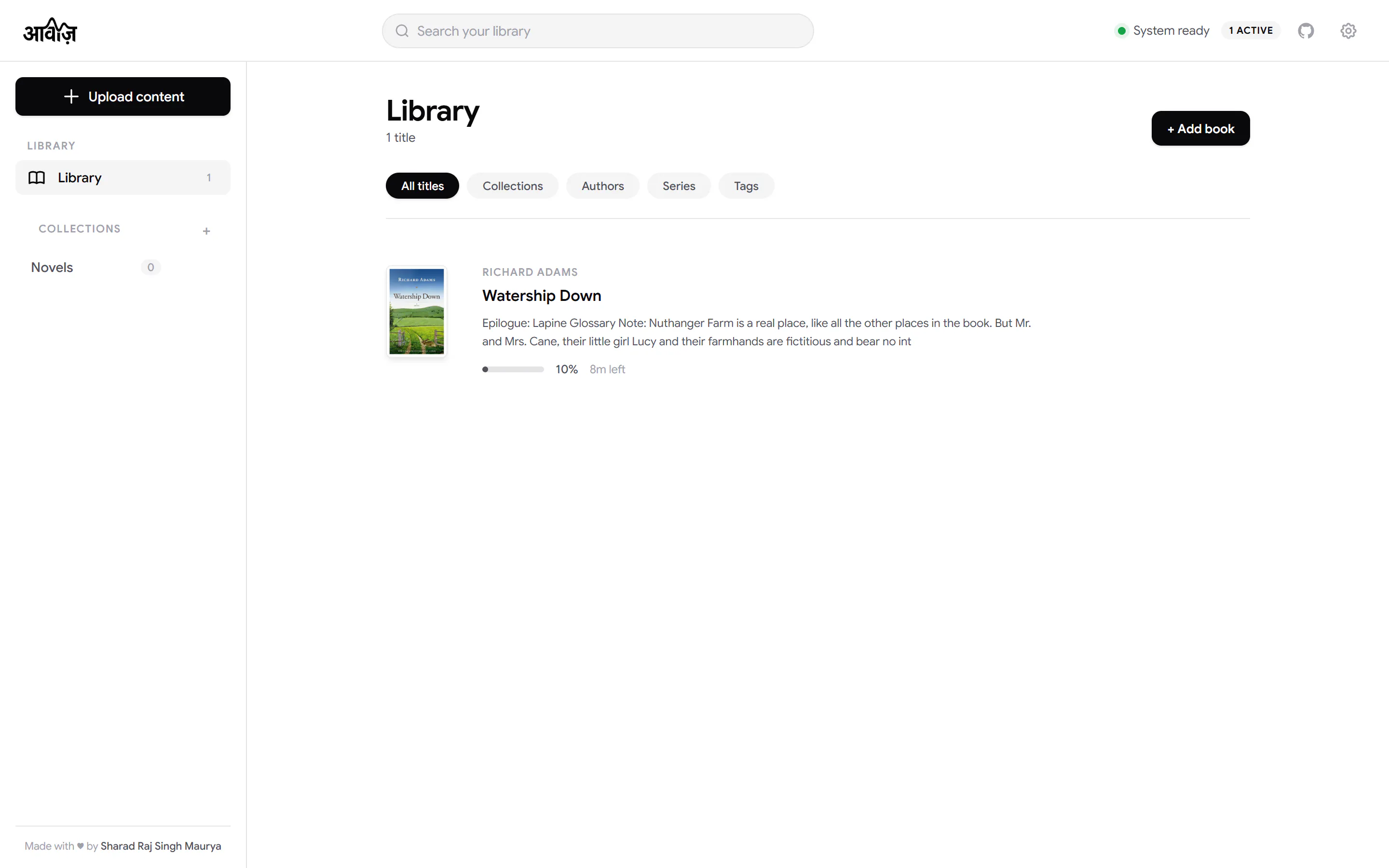Click the RICHARD ADAMS author label
This screenshot has width=1389, height=868.
530,272
